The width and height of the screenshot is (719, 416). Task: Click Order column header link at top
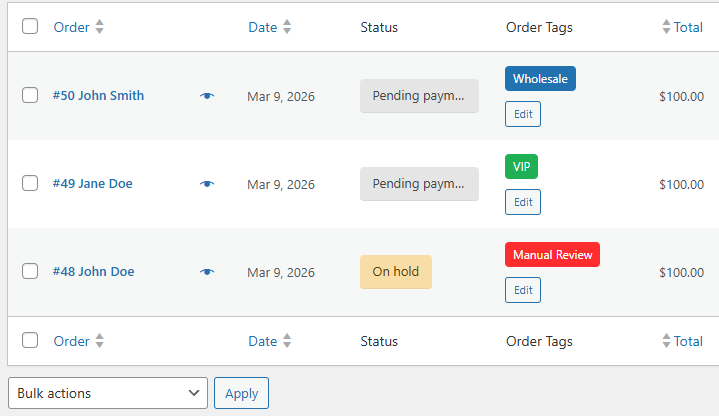(72, 27)
